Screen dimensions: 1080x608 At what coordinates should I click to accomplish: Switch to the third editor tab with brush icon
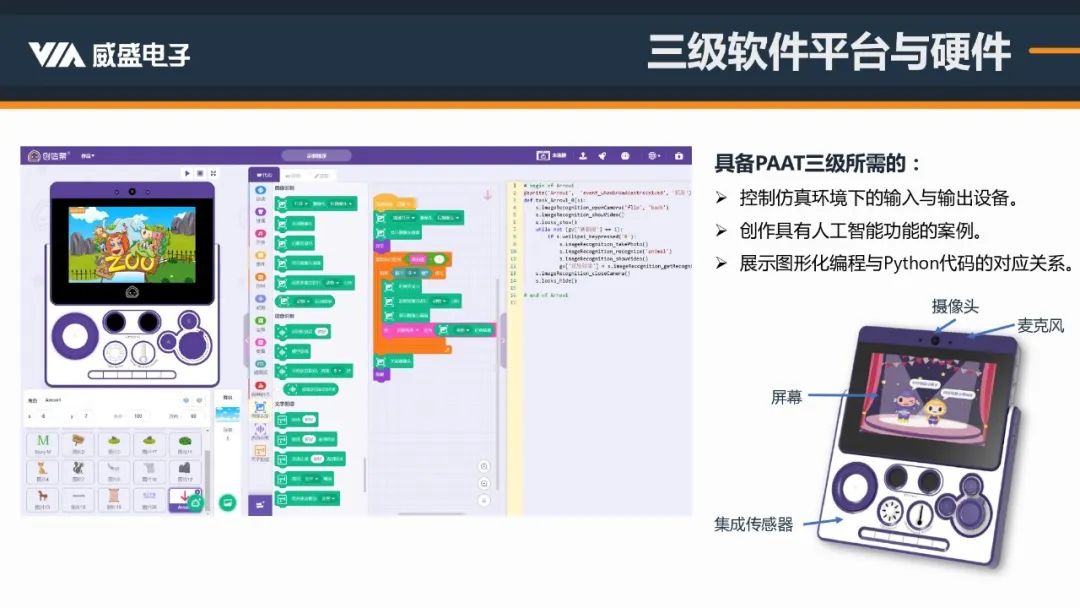click(322, 175)
